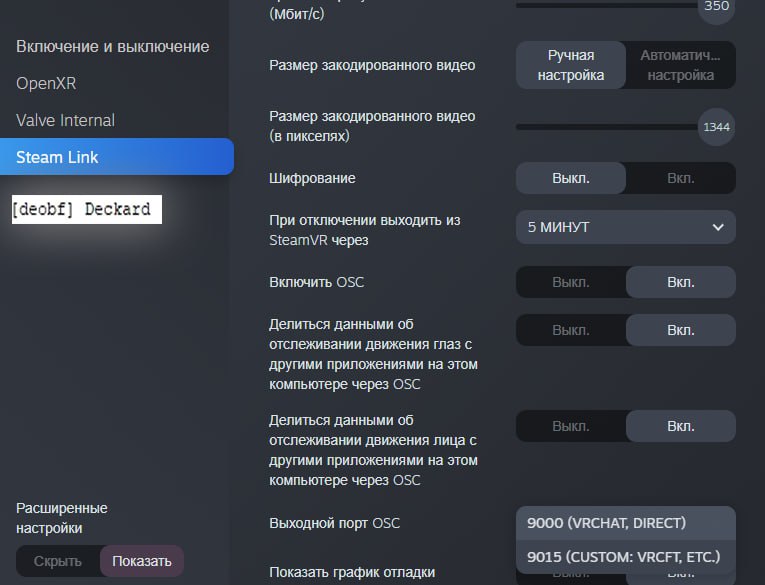Open the Включение и выключение settings section

pyautogui.click(x=112, y=47)
